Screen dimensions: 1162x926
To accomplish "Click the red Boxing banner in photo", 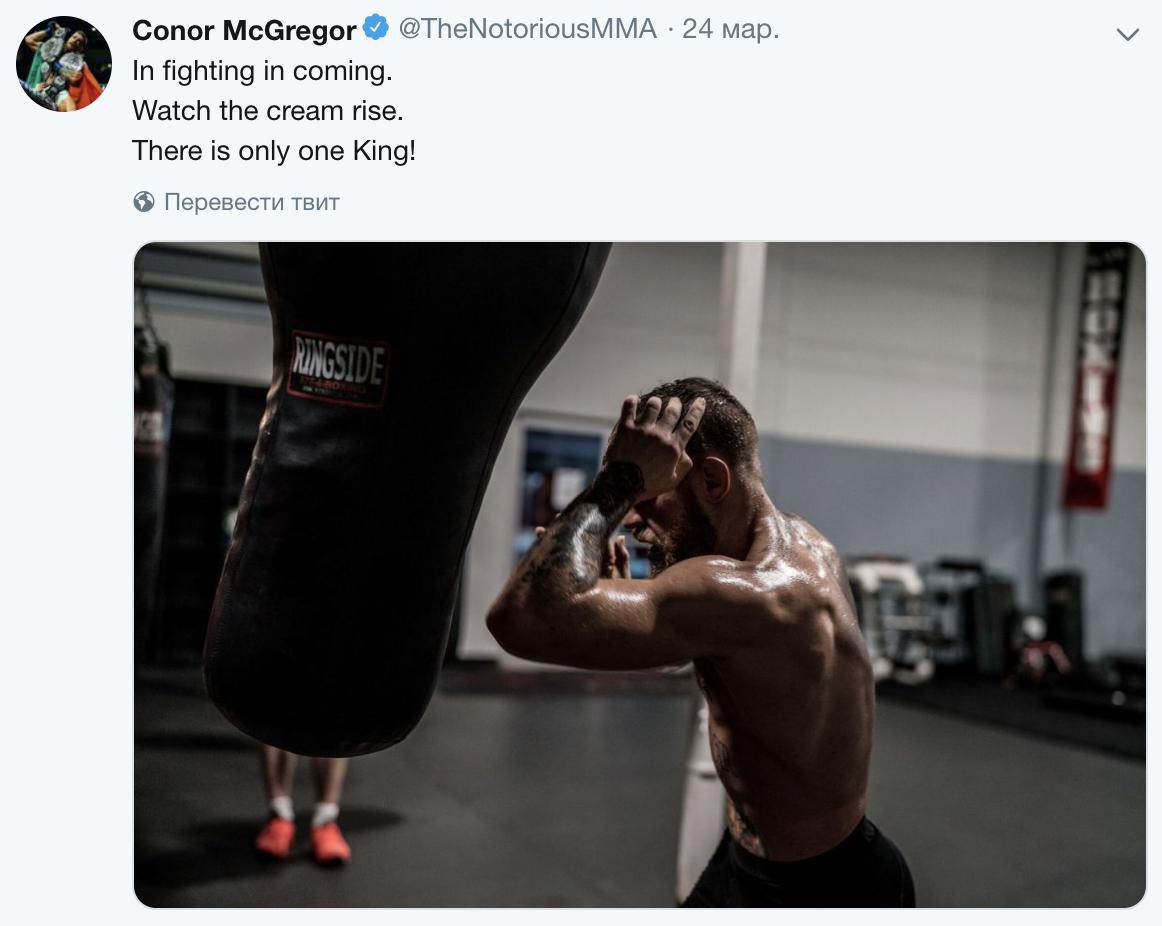I will pos(1096,376).
